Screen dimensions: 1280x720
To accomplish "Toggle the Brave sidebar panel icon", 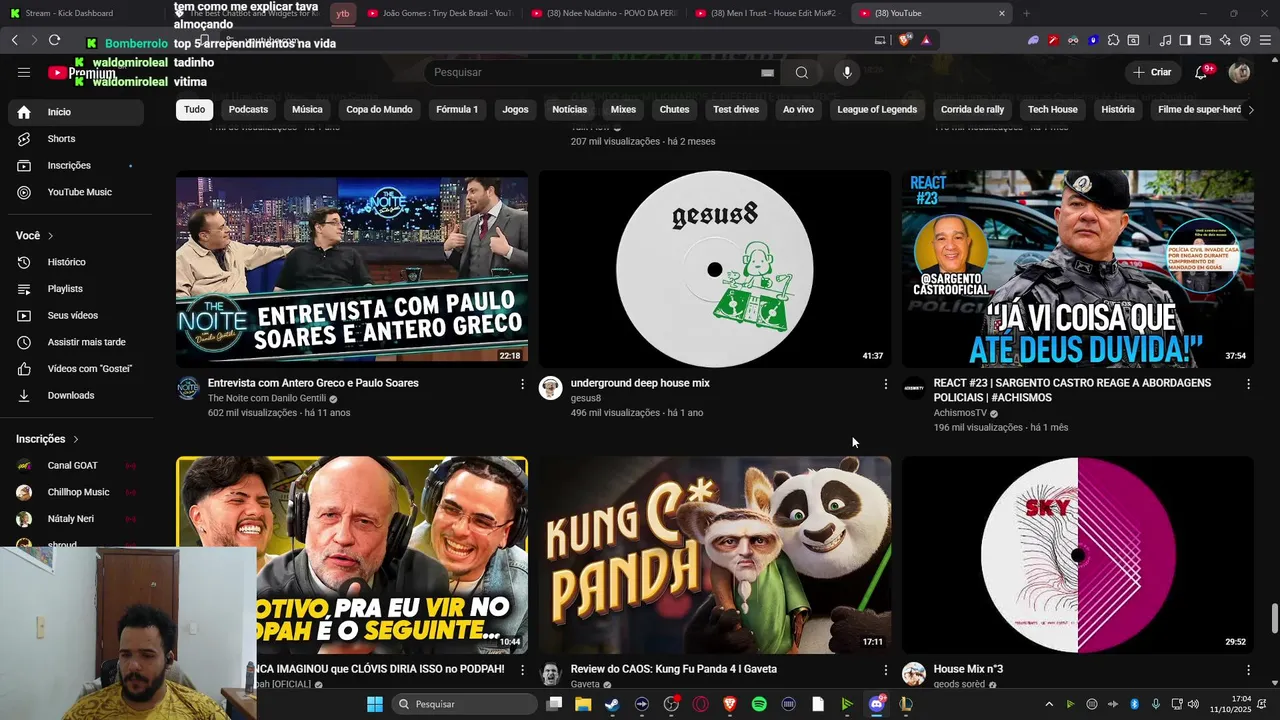I will coord(1185,40).
